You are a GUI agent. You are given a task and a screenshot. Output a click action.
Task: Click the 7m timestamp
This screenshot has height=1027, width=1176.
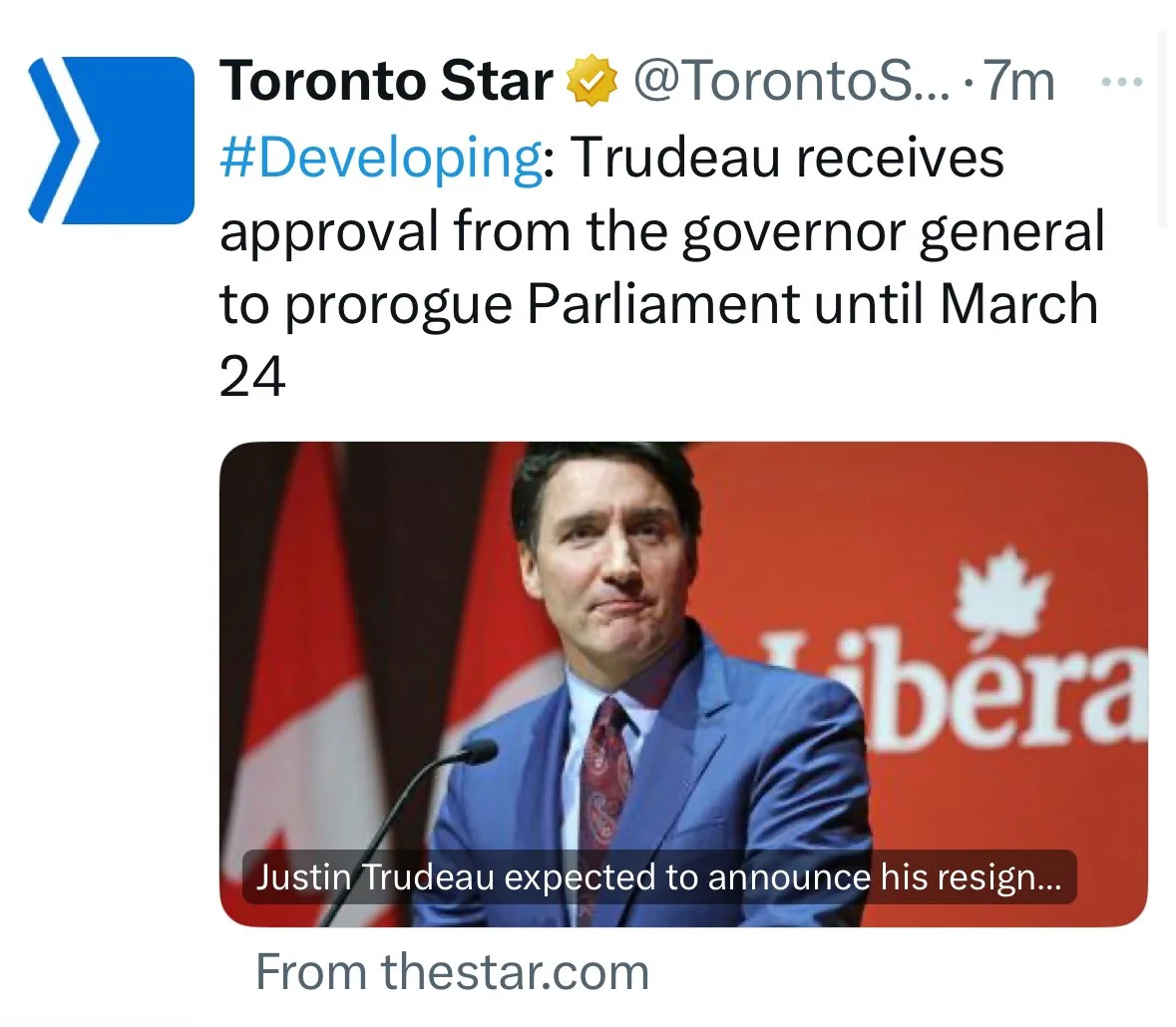(x=1018, y=82)
